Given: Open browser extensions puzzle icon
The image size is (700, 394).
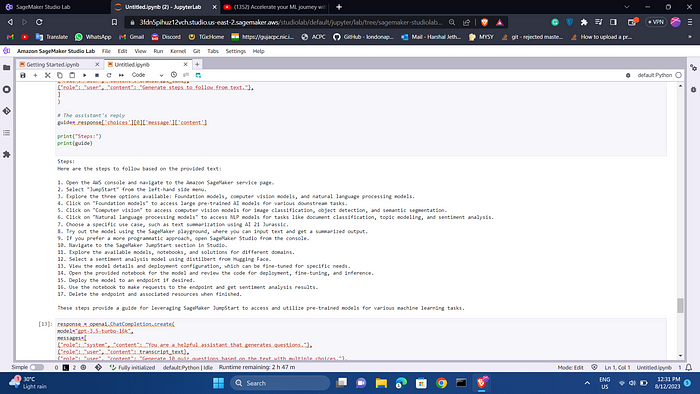Looking at the screenshot, I should tap(584, 22).
